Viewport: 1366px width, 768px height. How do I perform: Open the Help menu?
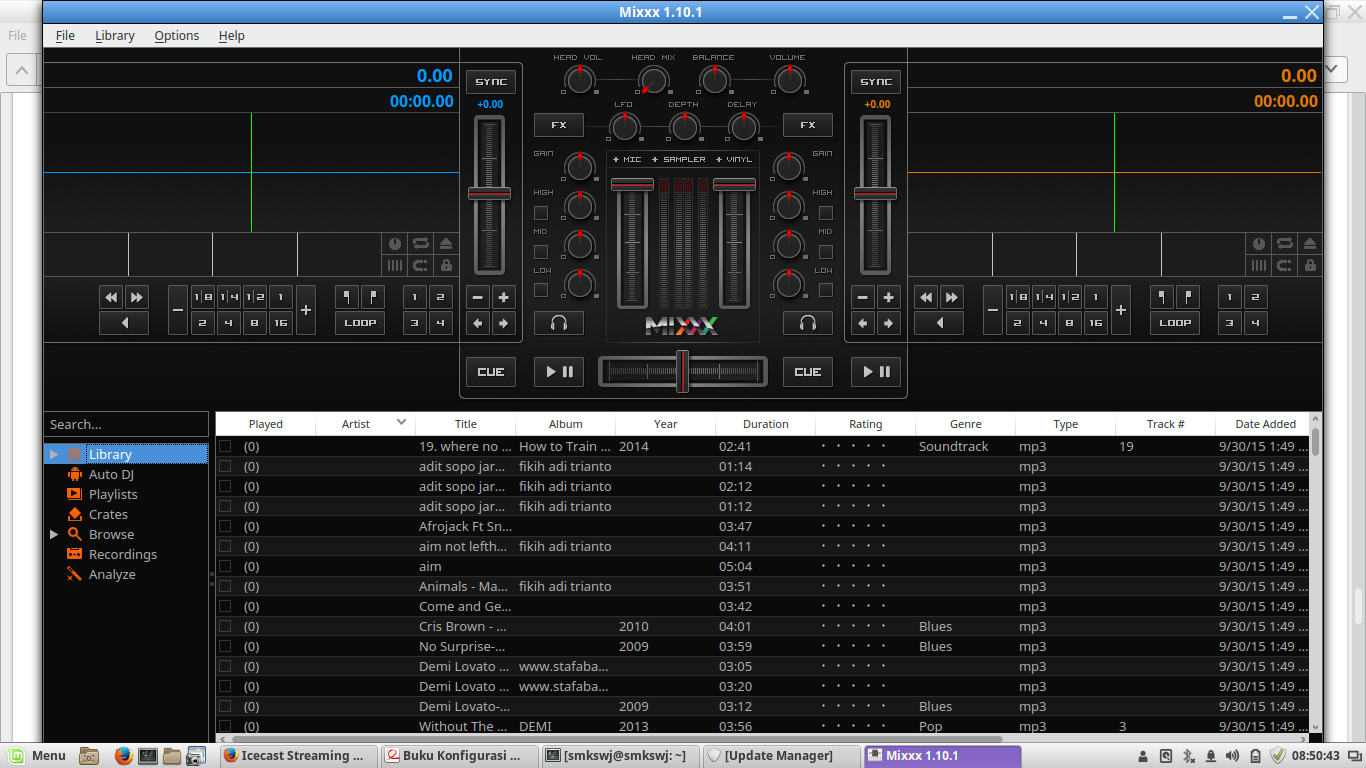tap(232, 35)
